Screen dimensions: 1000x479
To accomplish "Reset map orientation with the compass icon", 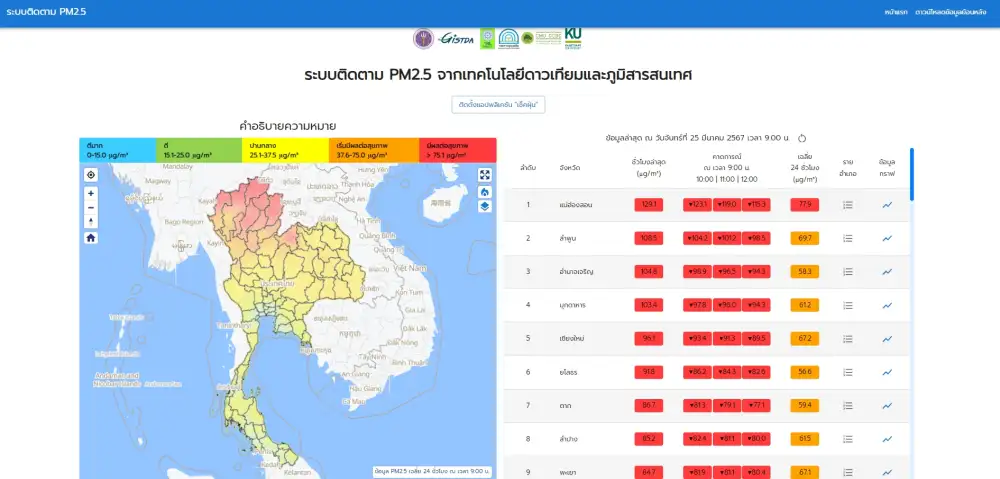I will pos(91,221).
